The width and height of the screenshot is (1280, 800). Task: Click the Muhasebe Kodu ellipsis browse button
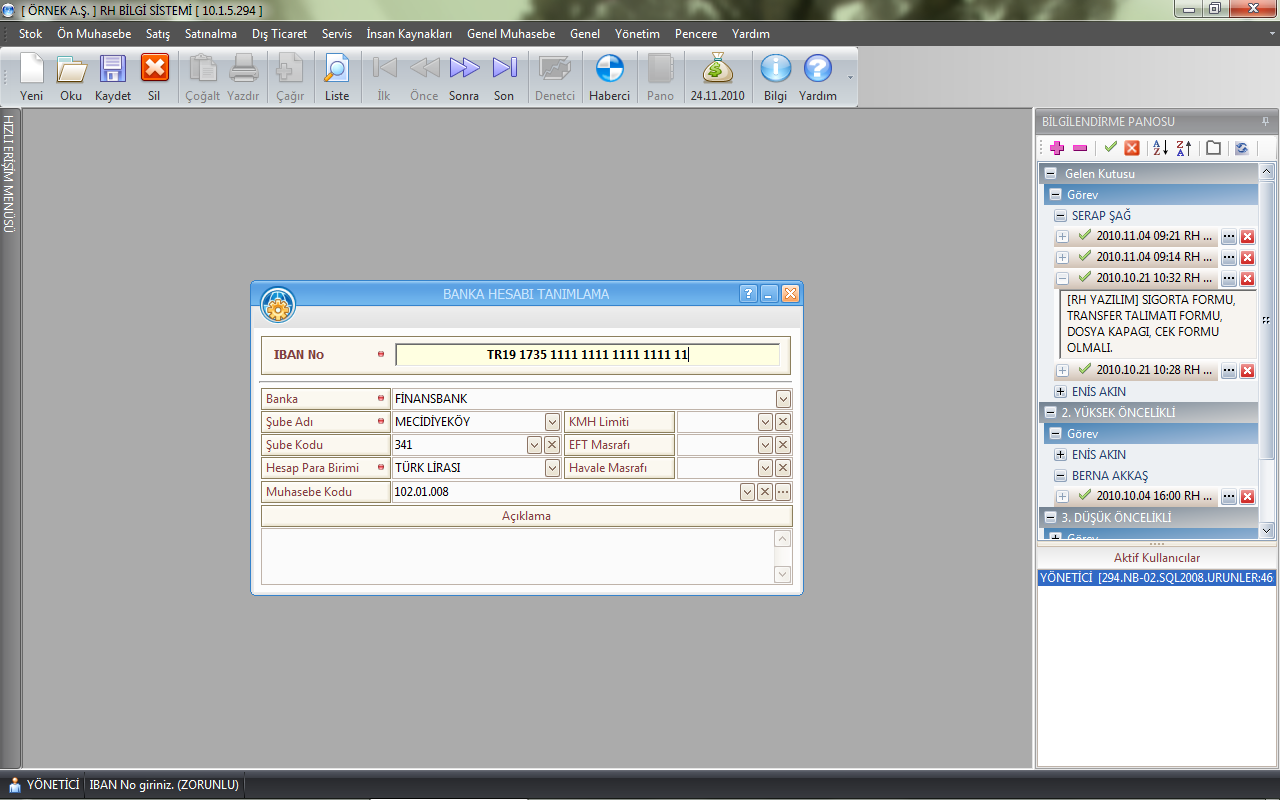click(x=783, y=492)
